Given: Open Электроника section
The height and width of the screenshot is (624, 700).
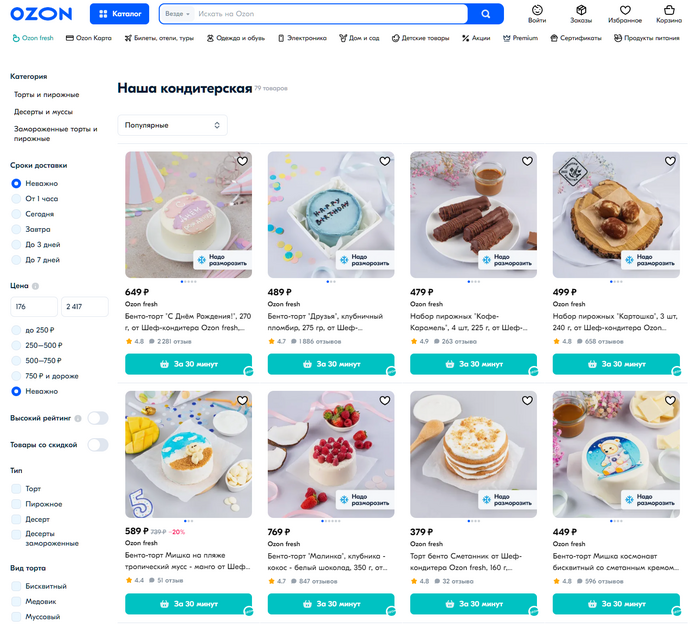Looking at the screenshot, I should click(x=302, y=38).
